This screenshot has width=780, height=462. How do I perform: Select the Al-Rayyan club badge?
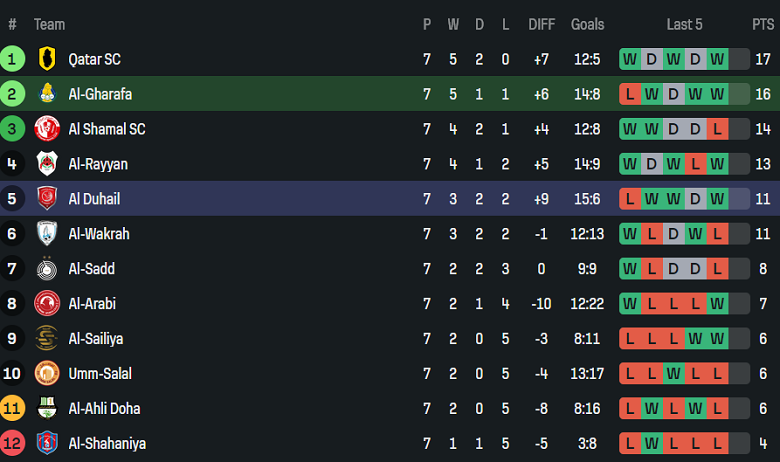[47, 164]
